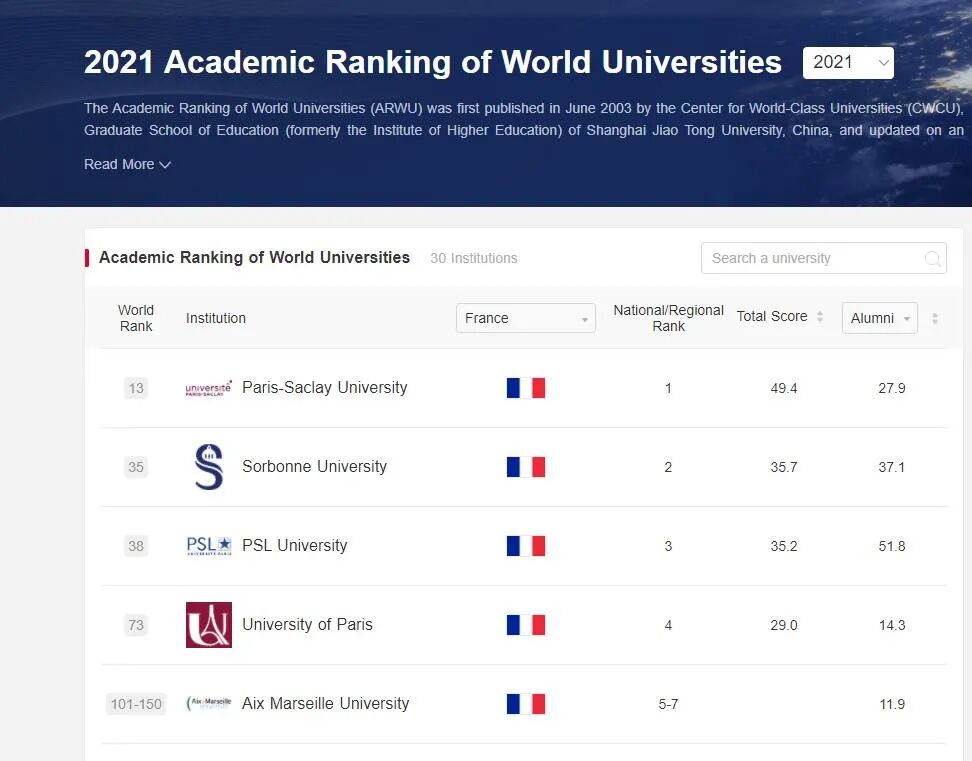The image size is (972, 761).
Task: Click the France flag in University of Paris row
Action: tap(526, 625)
